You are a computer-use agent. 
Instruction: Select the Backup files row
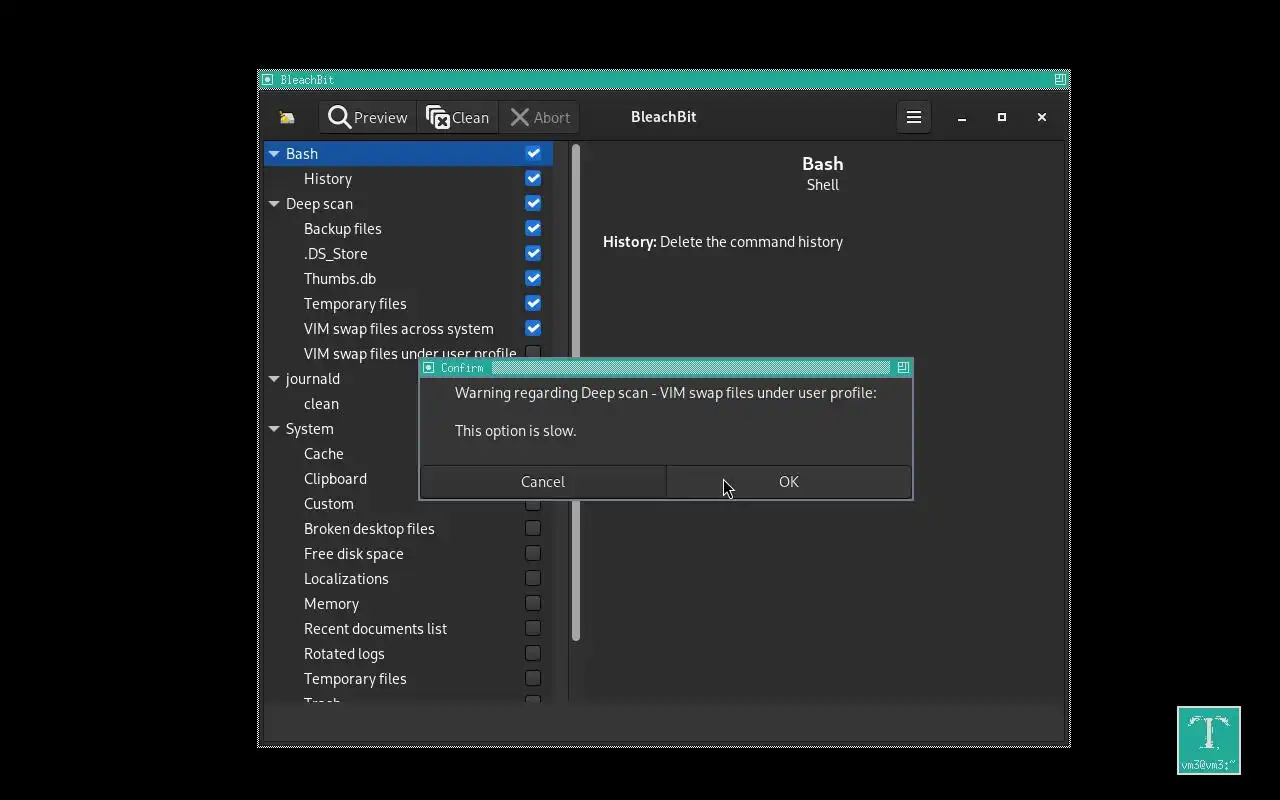408,228
